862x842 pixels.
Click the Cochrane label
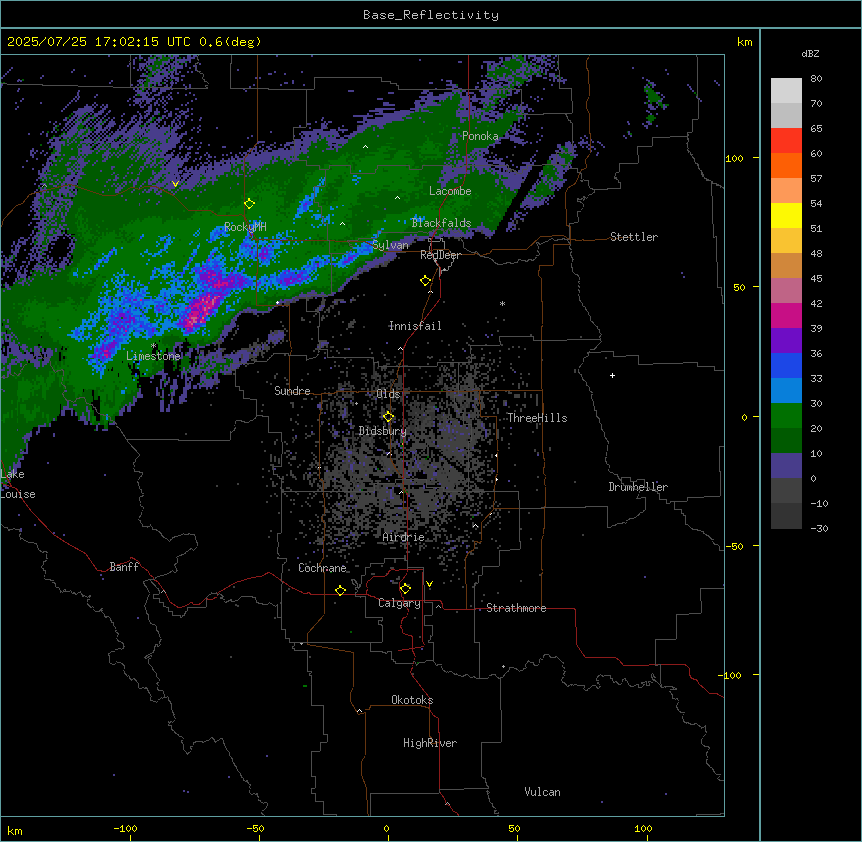coord(322,568)
